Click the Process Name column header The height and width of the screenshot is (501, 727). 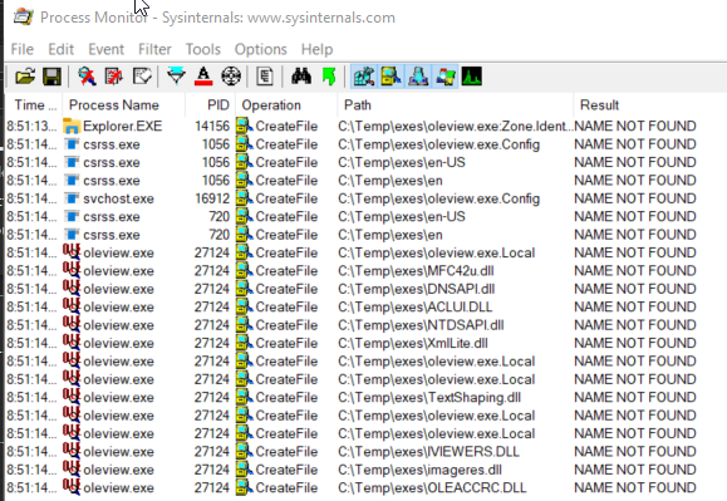[x=124, y=105]
